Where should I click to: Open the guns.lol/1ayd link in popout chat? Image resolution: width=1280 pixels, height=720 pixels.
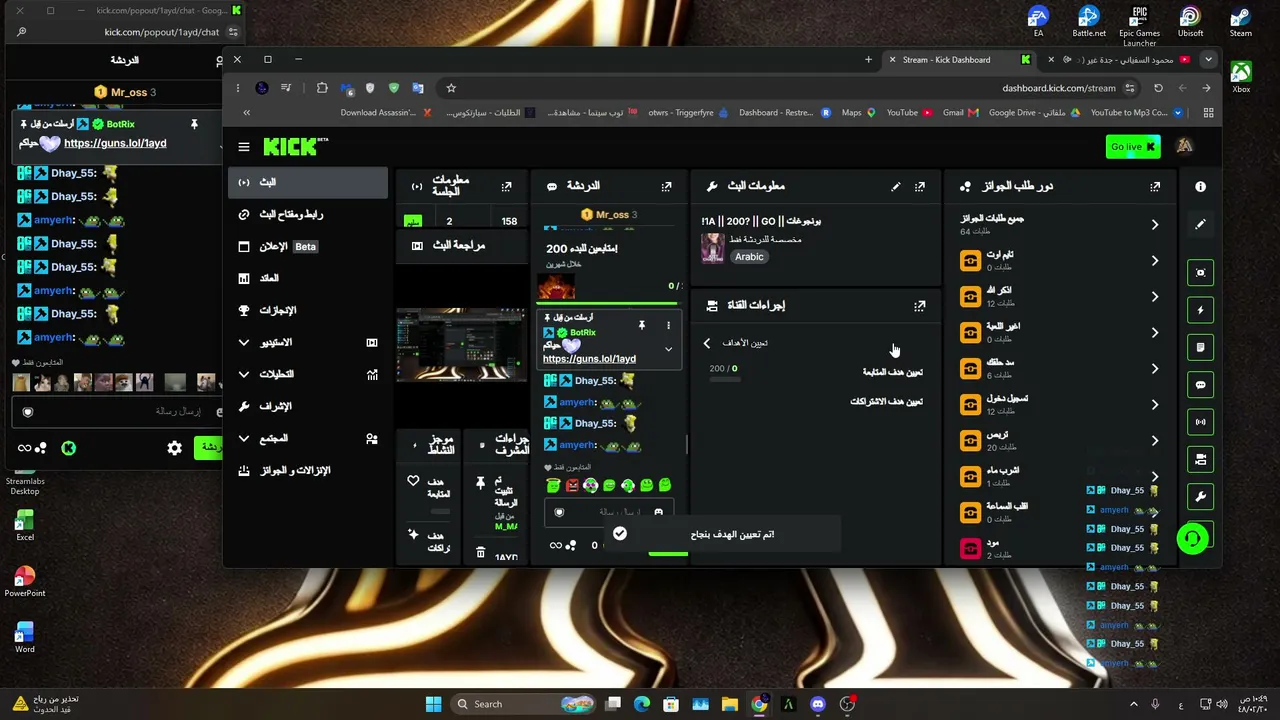coord(115,143)
